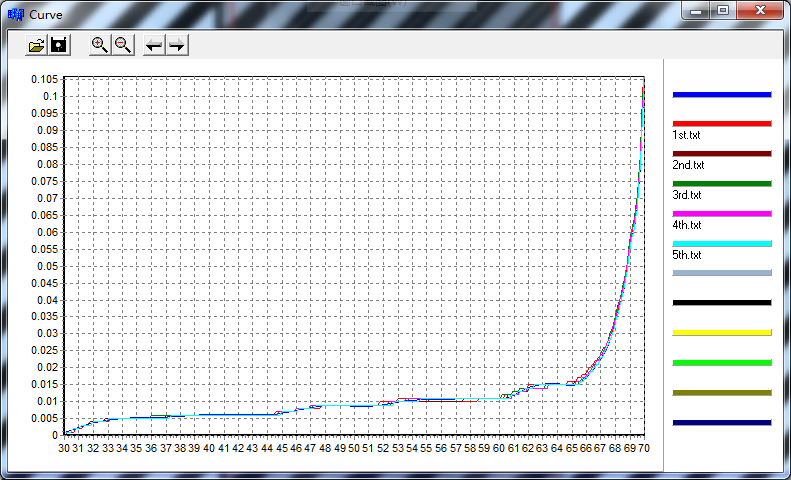
Task: Click the save disk icon
Action: tap(59, 45)
